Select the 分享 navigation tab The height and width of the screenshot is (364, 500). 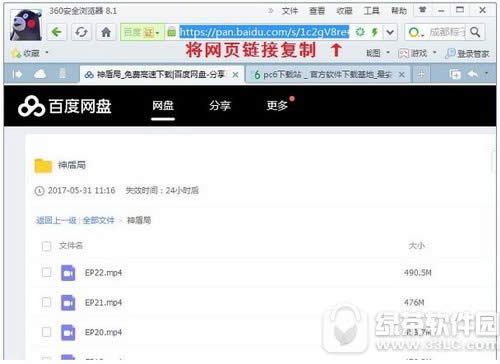click(220, 106)
